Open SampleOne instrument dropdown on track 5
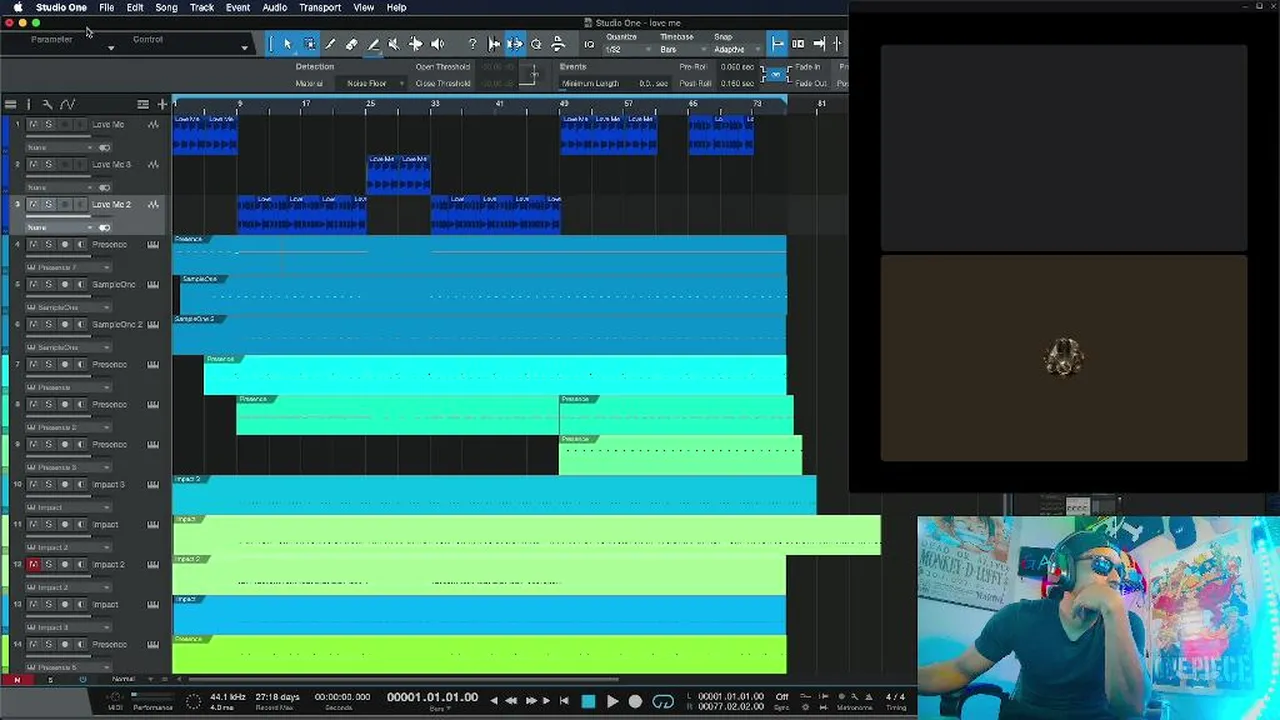Viewport: 1280px width, 720px height. [68, 307]
